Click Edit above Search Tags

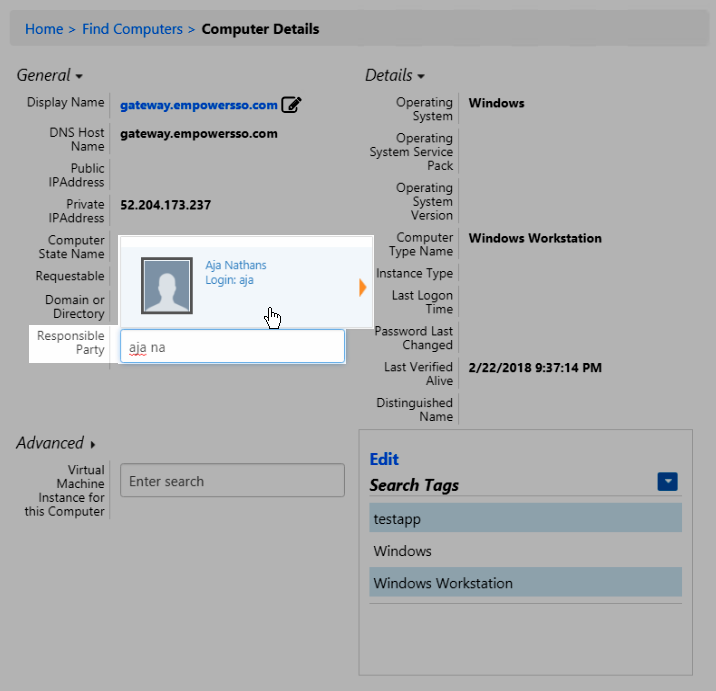pyautogui.click(x=384, y=459)
